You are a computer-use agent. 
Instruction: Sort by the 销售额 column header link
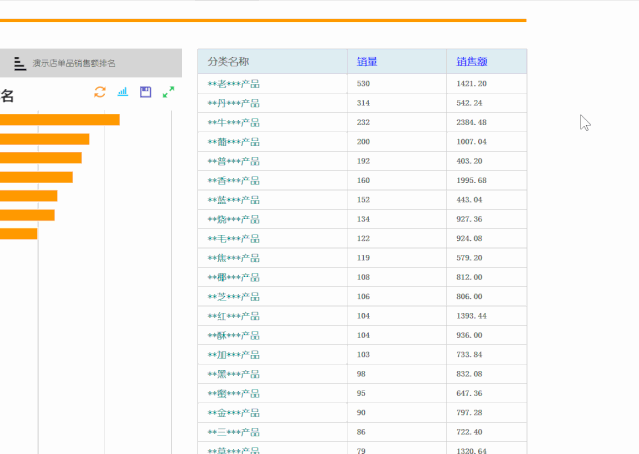click(x=471, y=62)
